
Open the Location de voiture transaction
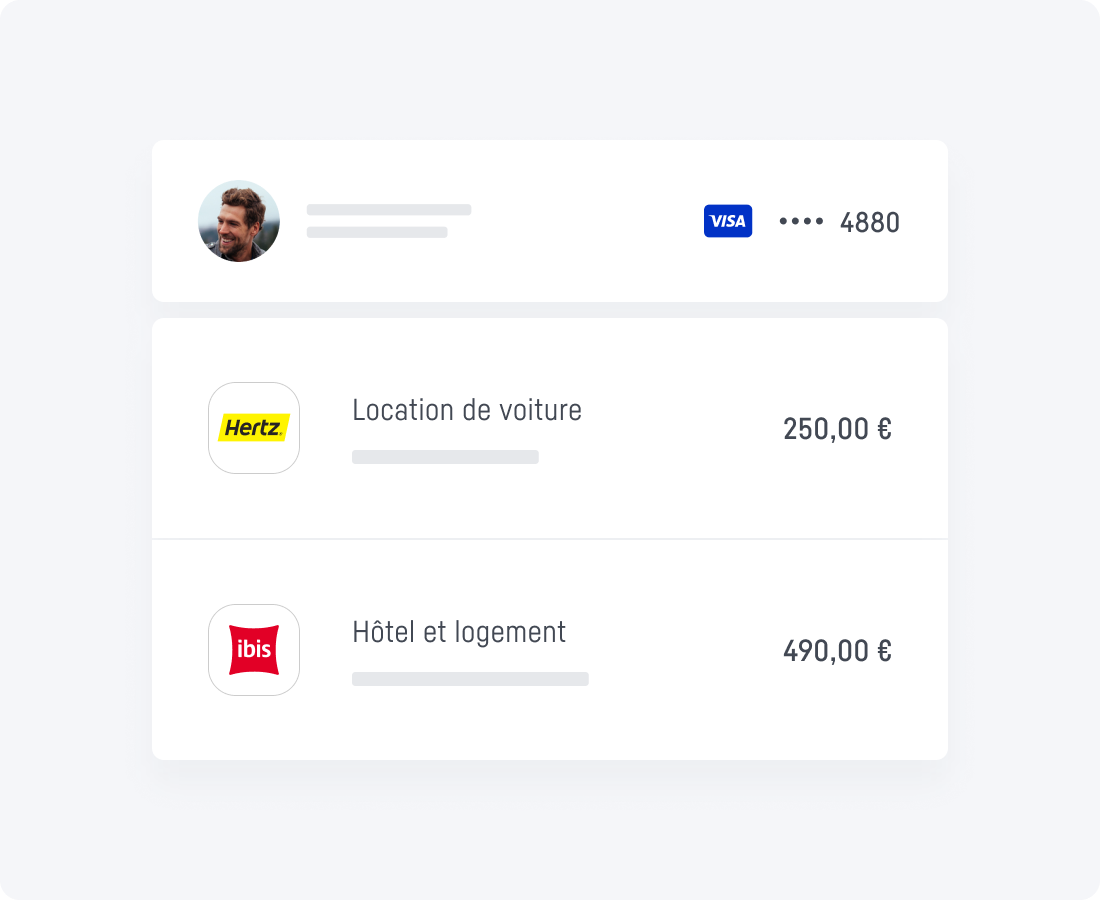[x=467, y=410]
